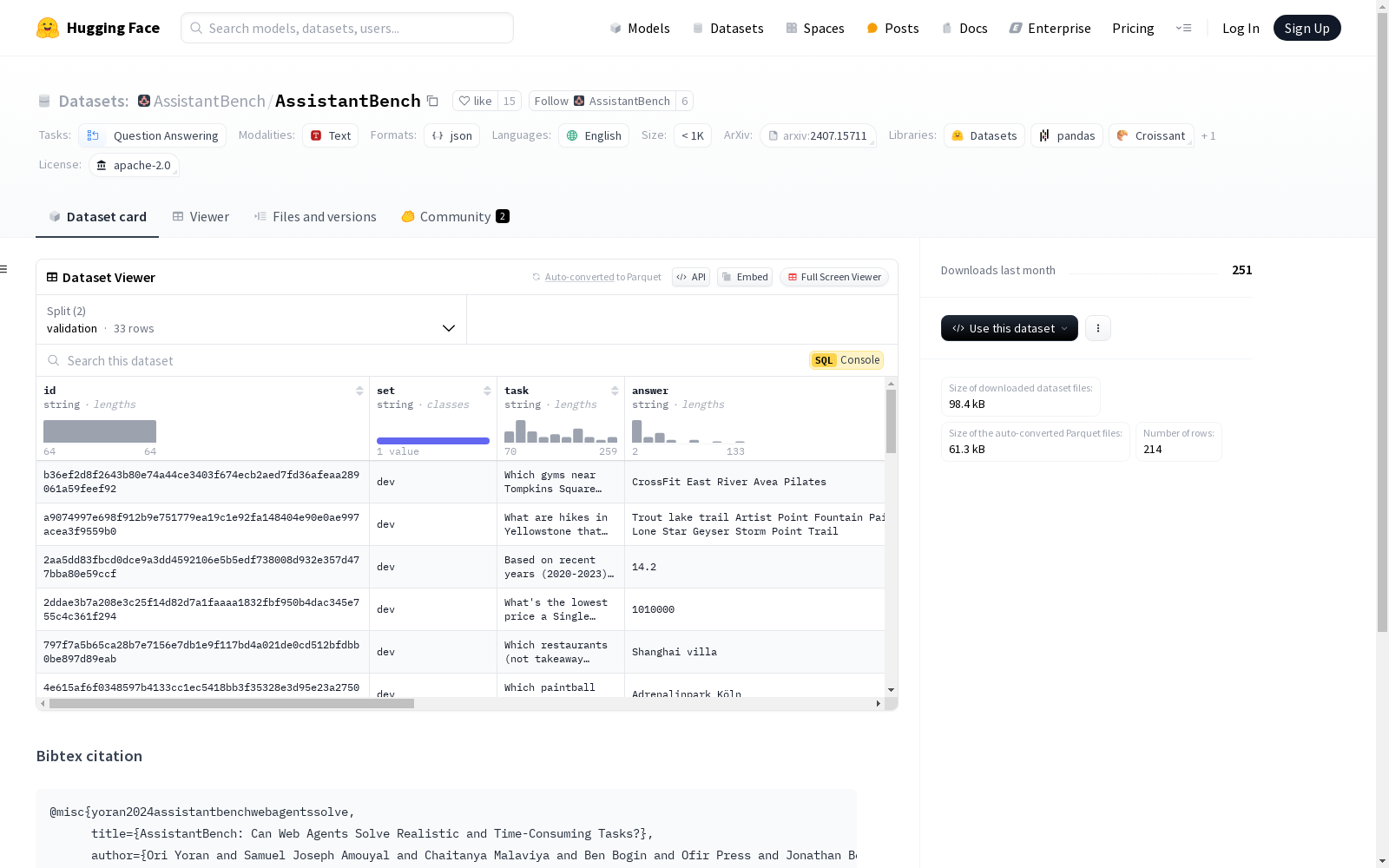The height and width of the screenshot is (868, 1389).
Task: Click the table horizontal scrollbar thumb
Action: pyautogui.click(x=232, y=703)
